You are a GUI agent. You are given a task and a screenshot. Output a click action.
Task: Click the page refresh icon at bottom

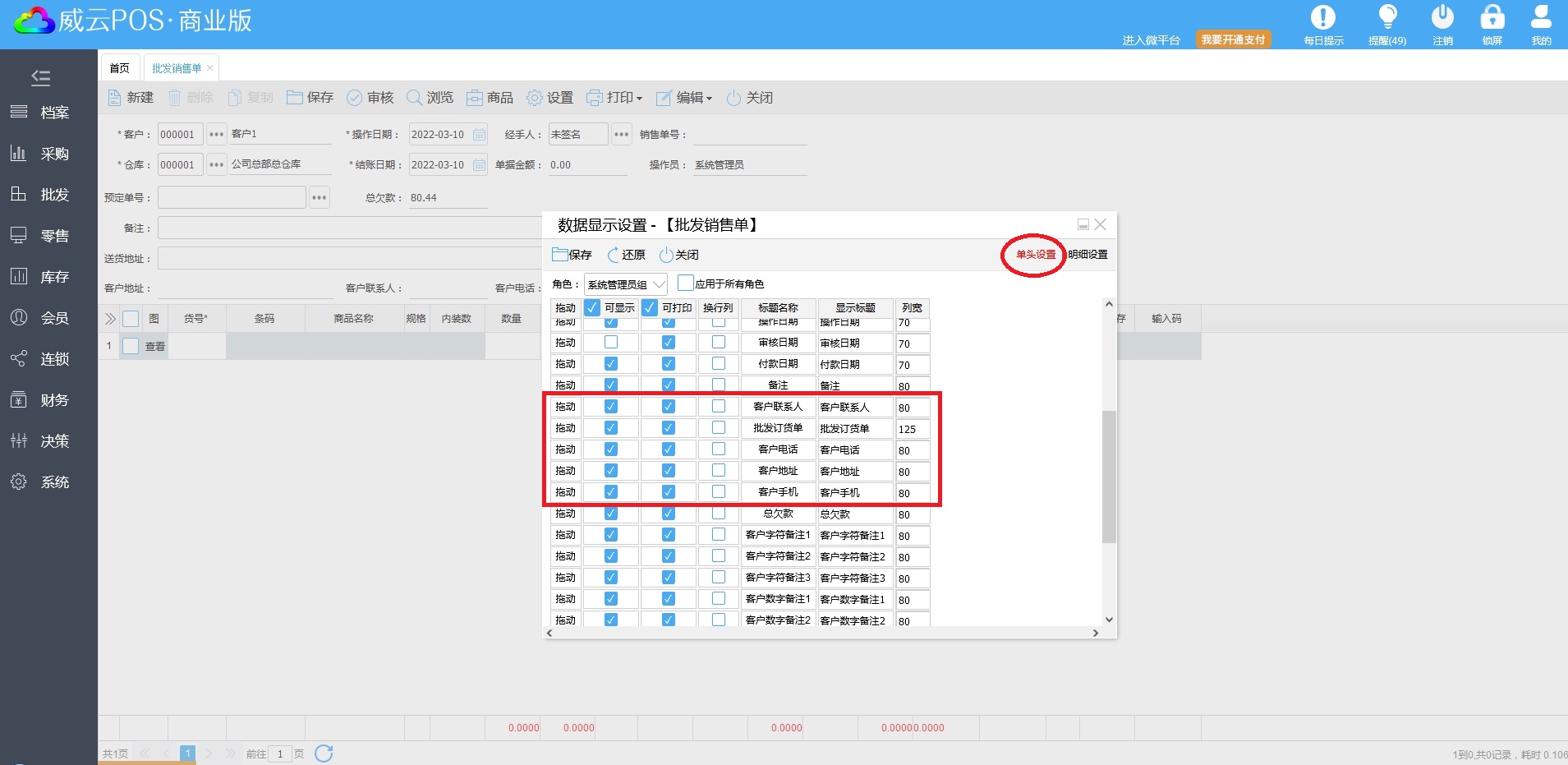[x=324, y=753]
